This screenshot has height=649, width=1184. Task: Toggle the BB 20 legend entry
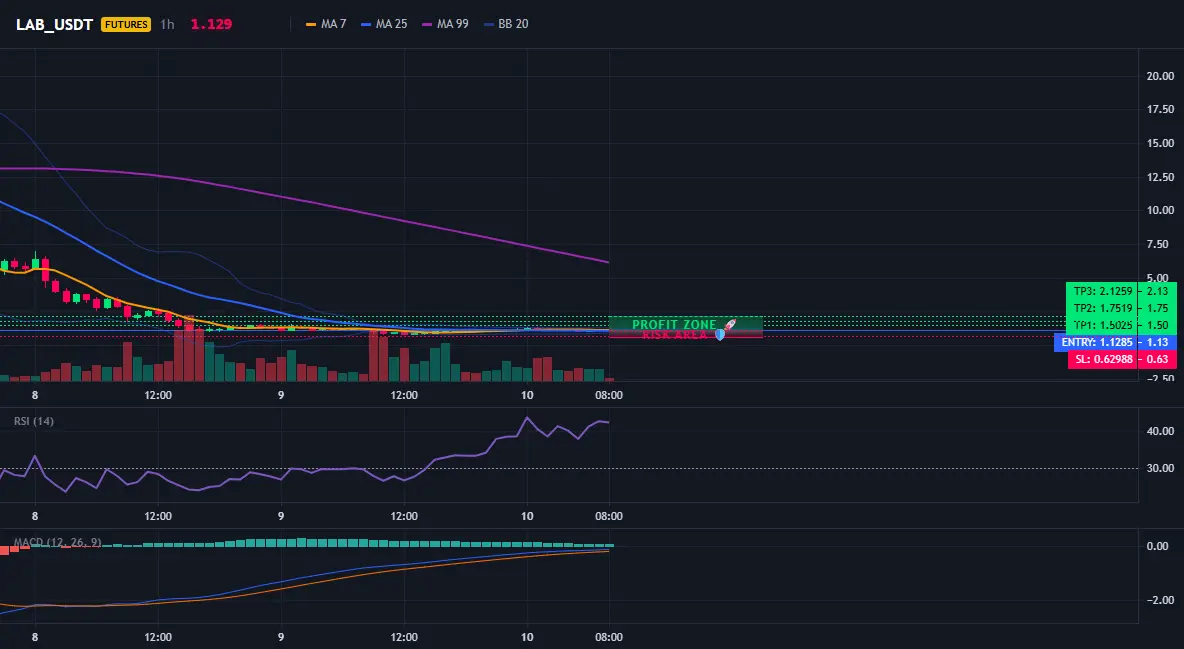(507, 24)
